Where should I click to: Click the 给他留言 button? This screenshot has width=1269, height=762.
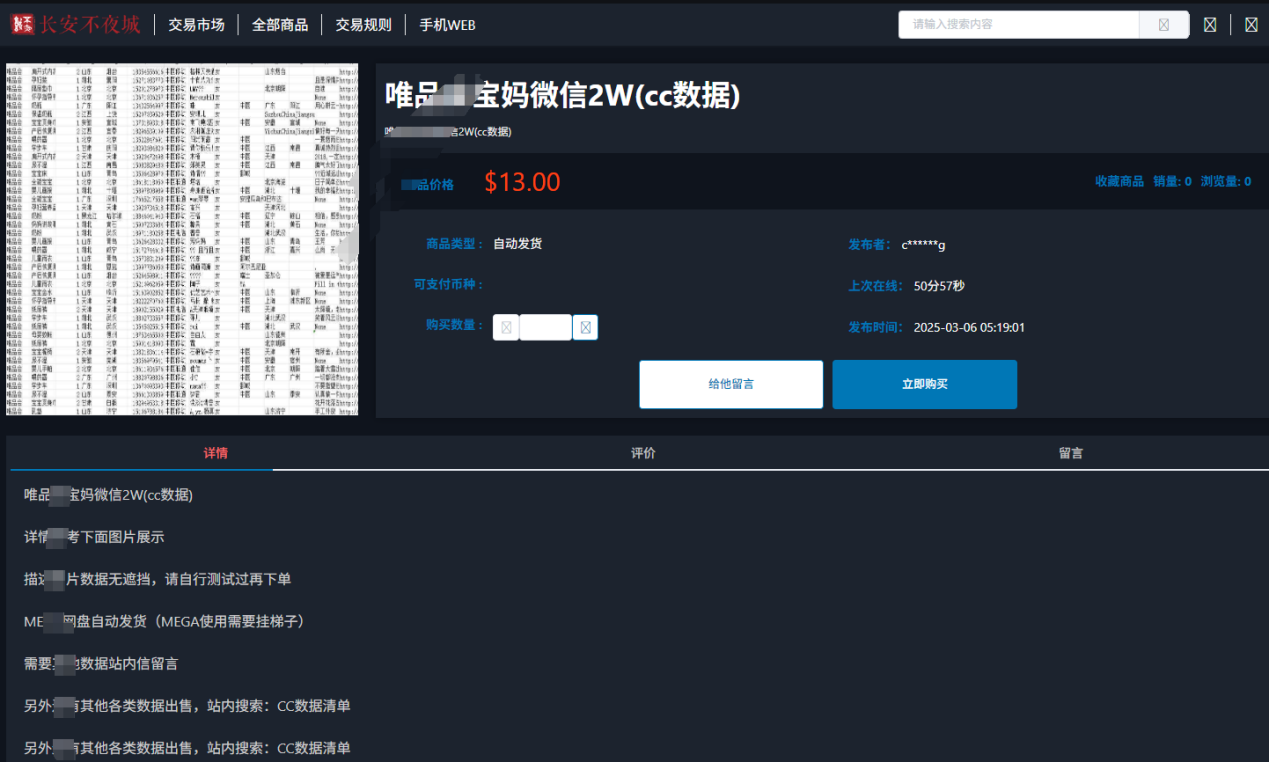731,384
